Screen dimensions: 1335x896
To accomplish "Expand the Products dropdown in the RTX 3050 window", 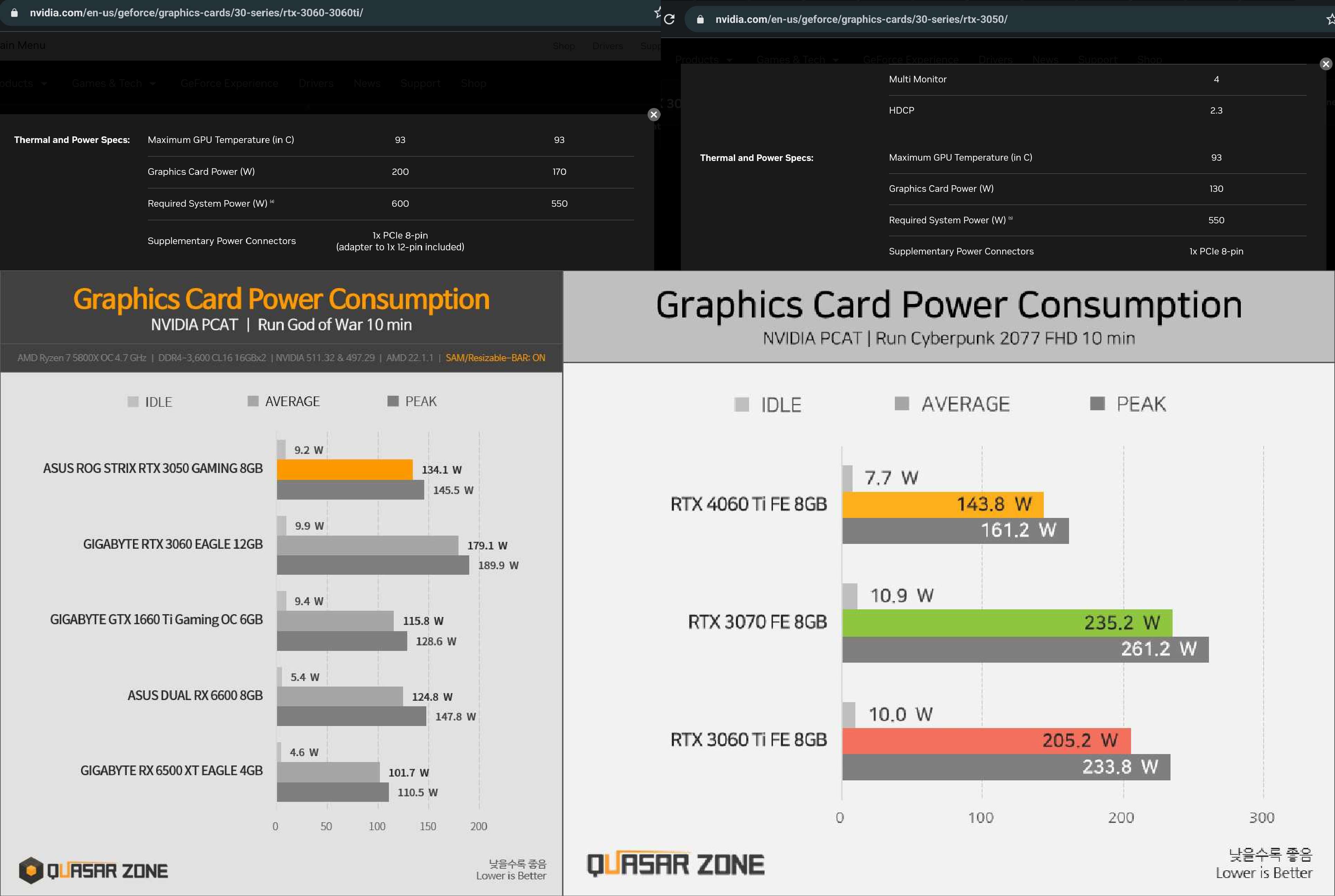I will point(703,60).
